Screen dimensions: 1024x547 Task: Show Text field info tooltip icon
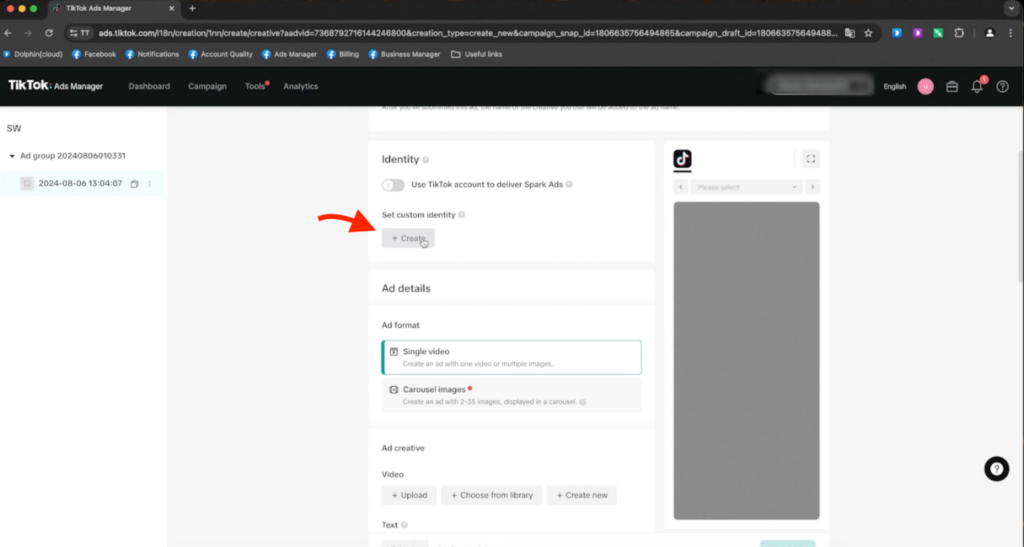click(404, 525)
